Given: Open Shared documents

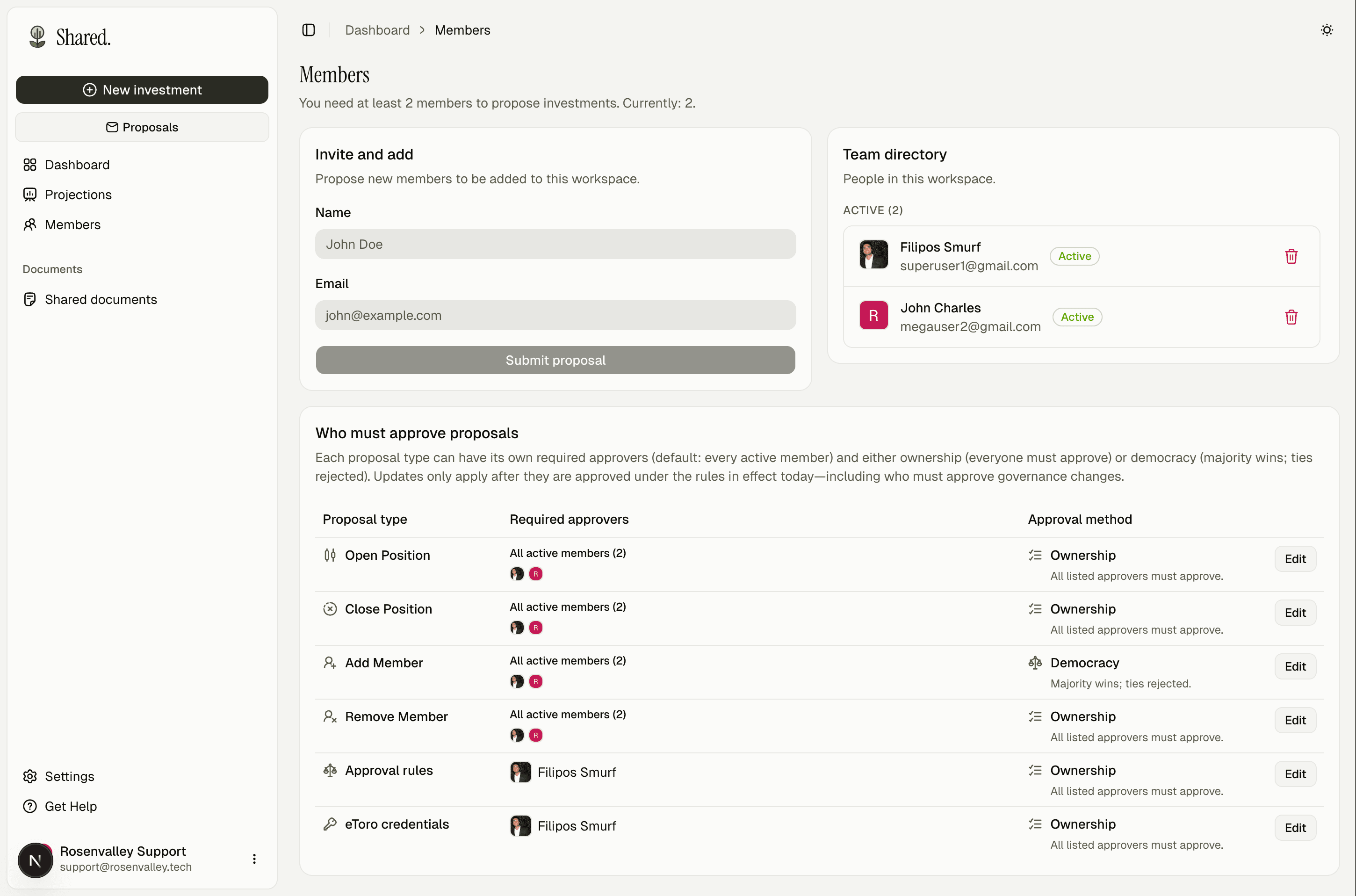Looking at the screenshot, I should coord(101,299).
